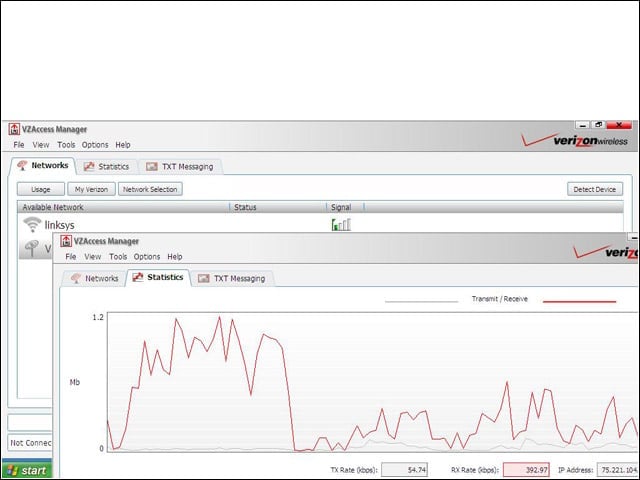Open the Windows start button

click(27, 470)
